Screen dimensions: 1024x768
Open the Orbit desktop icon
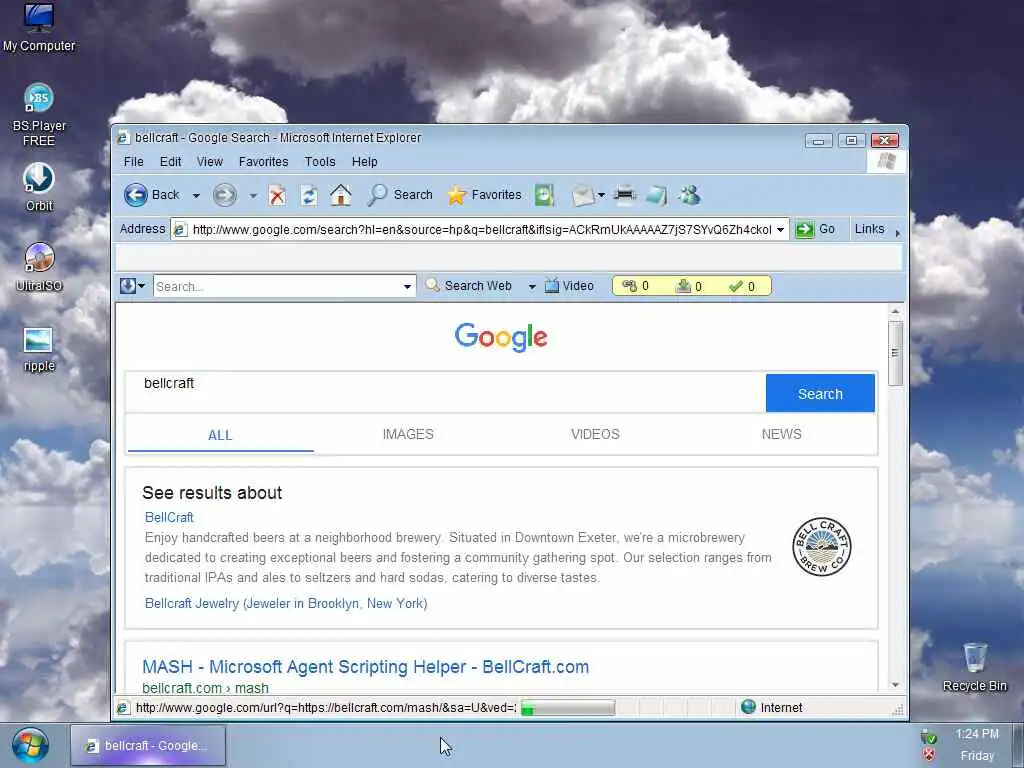tap(39, 187)
